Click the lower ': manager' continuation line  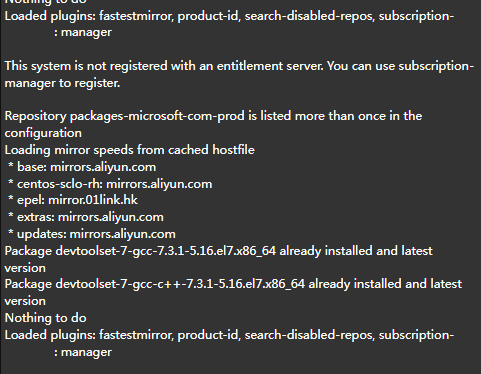(83, 352)
